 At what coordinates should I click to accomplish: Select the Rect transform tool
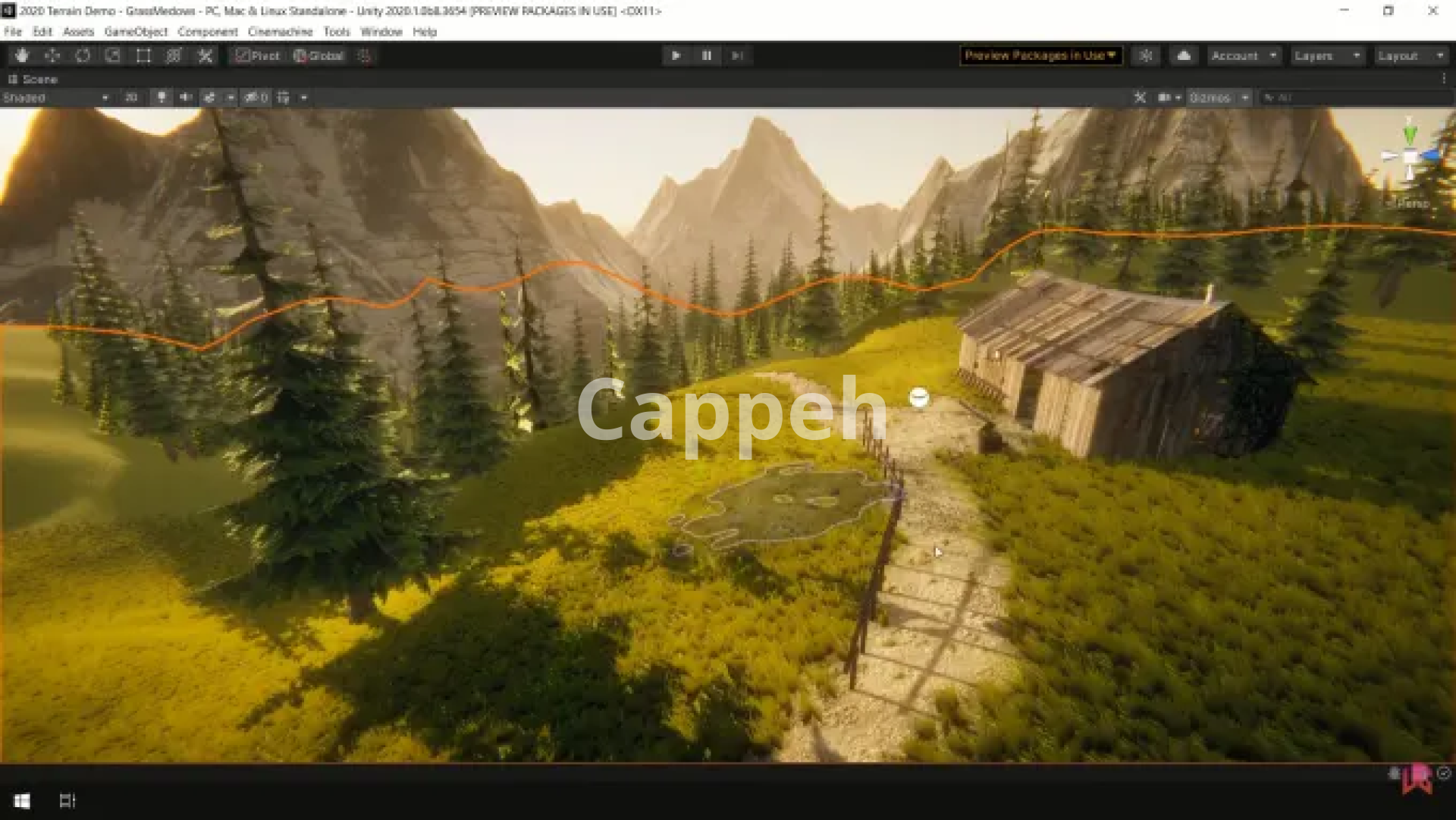click(143, 56)
